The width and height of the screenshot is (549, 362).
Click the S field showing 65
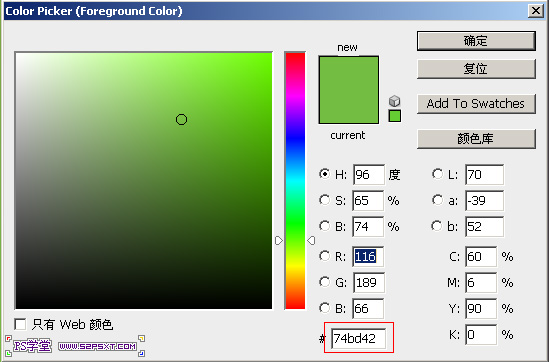[x=368, y=201]
